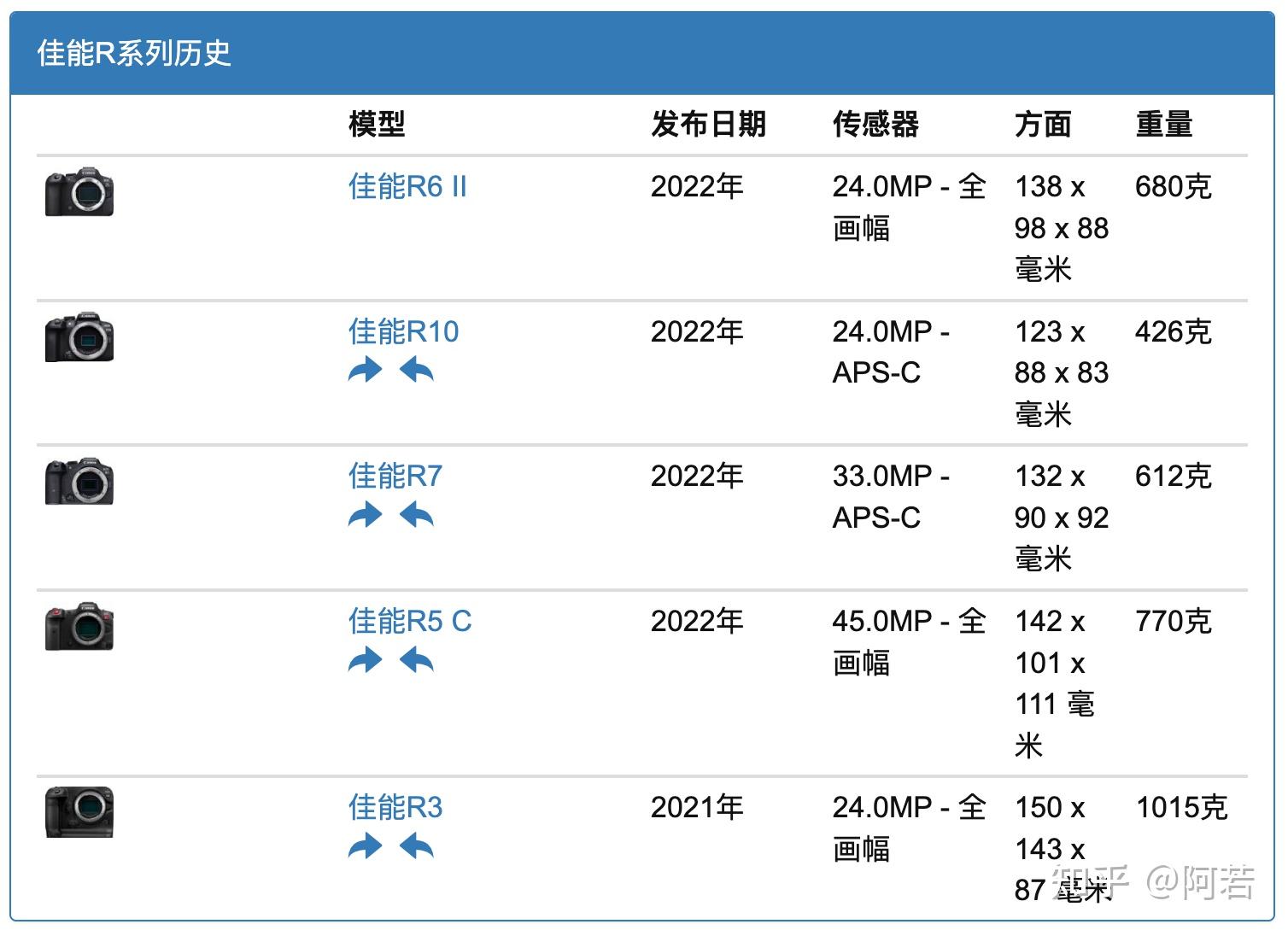This screenshot has width=1288, height=936.
Task: Open the 佳能R3 model link
Action: pos(395,807)
